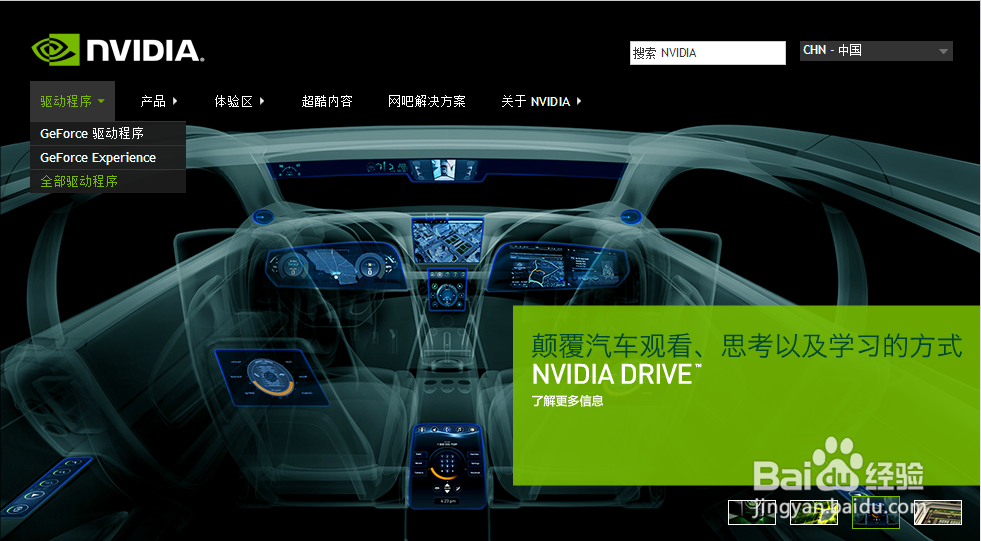Select the first carousel thumbnail
This screenshot has height=541, width=981.
pos(751,512)
